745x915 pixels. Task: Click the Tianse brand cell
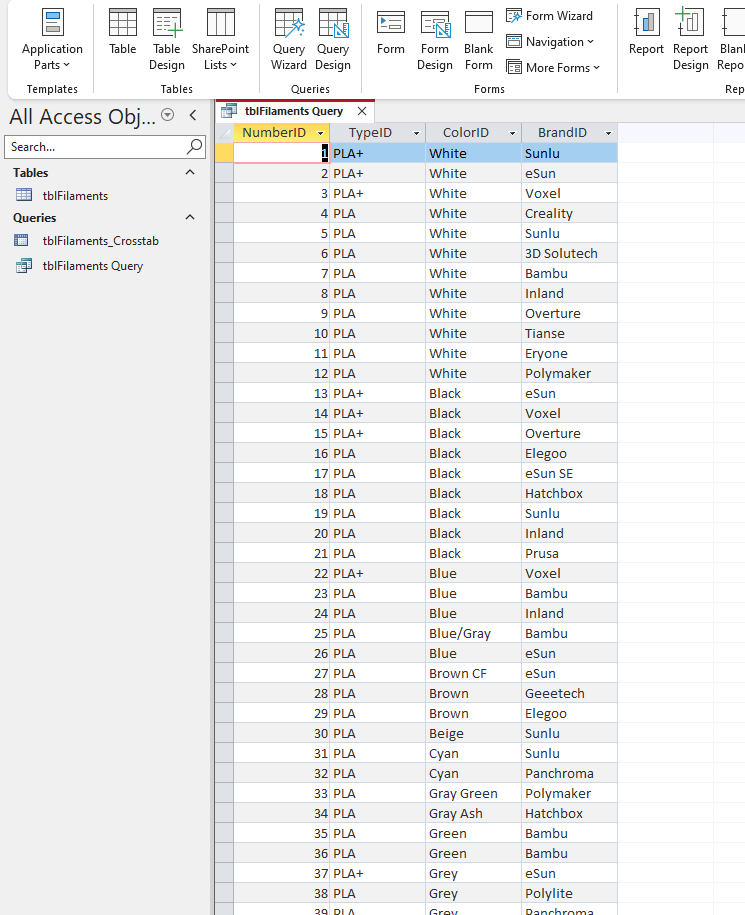(569, 333)
